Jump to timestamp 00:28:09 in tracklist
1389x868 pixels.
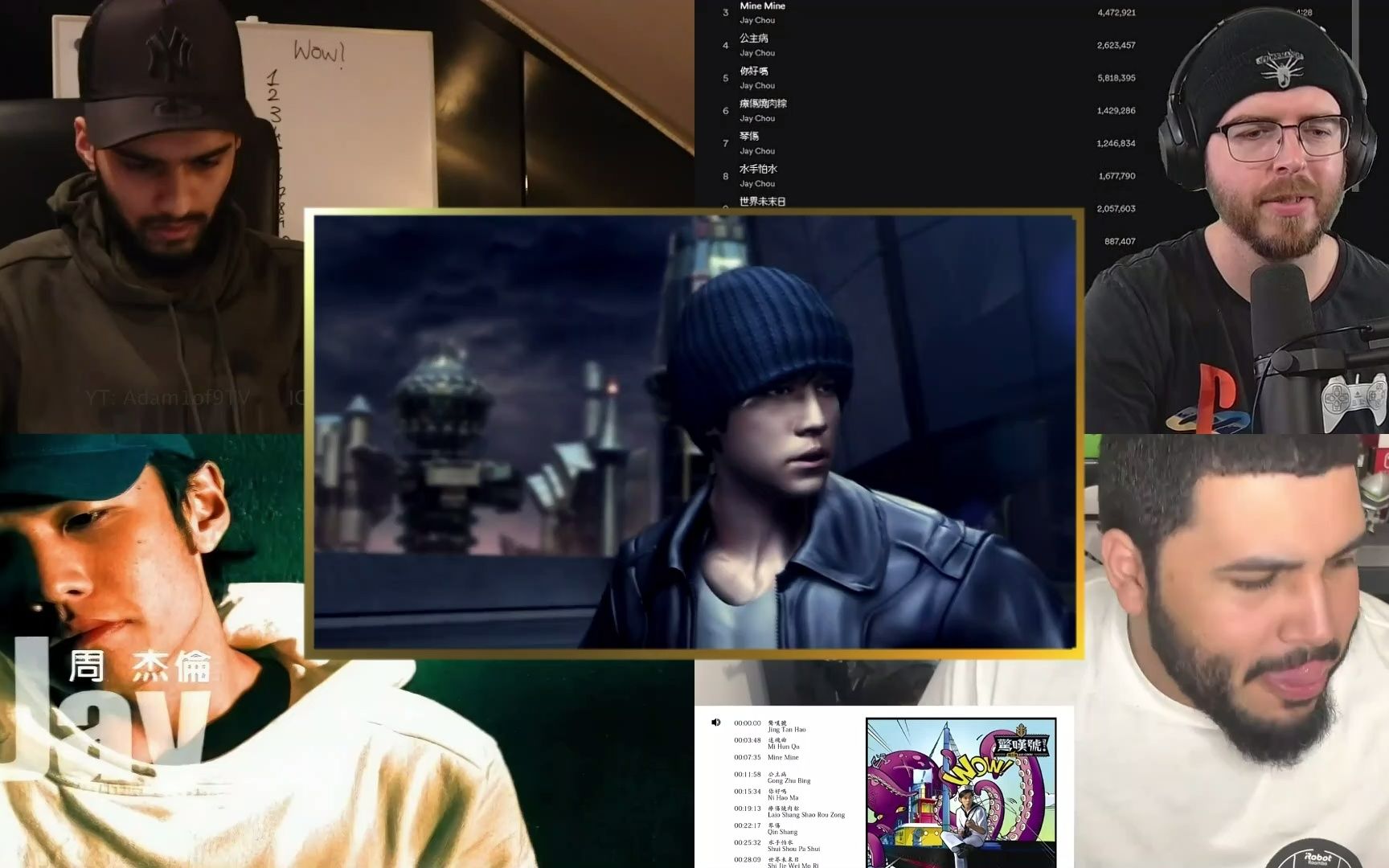pos(747,860)
